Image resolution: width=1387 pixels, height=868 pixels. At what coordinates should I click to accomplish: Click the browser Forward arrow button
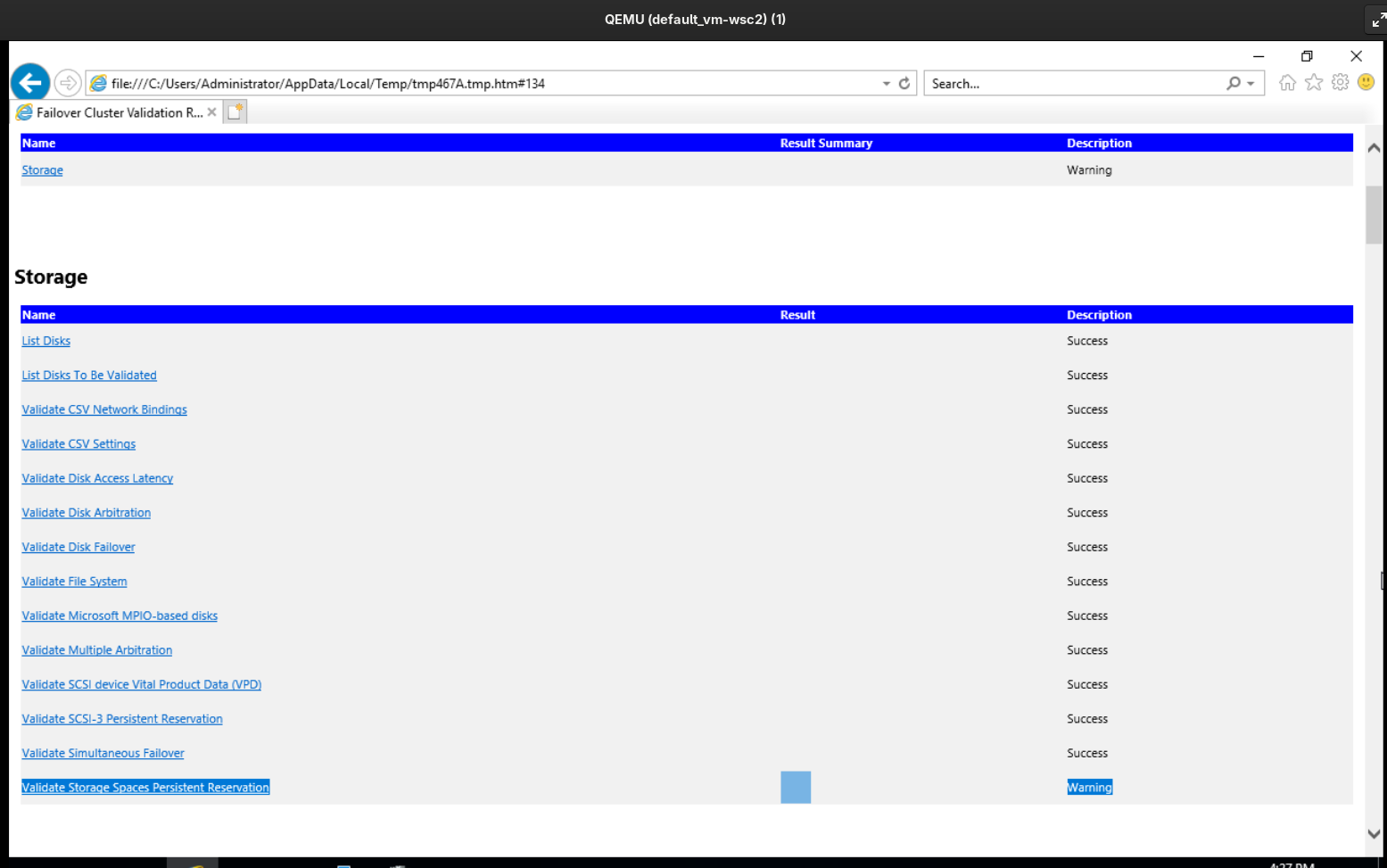pyautogui.click(x=68, y=83)
